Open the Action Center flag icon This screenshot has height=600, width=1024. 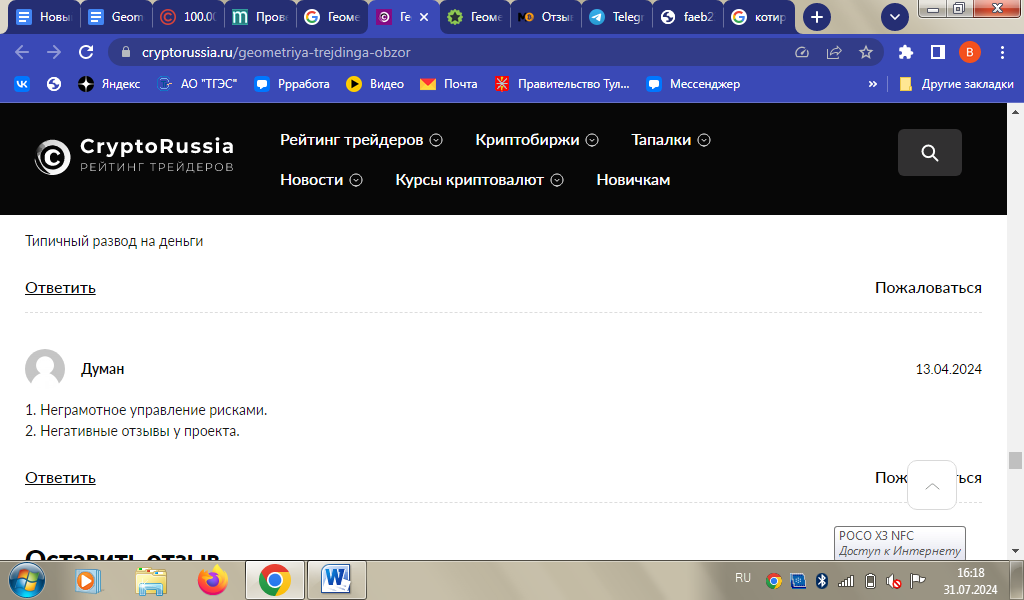[x=918, y=580]
